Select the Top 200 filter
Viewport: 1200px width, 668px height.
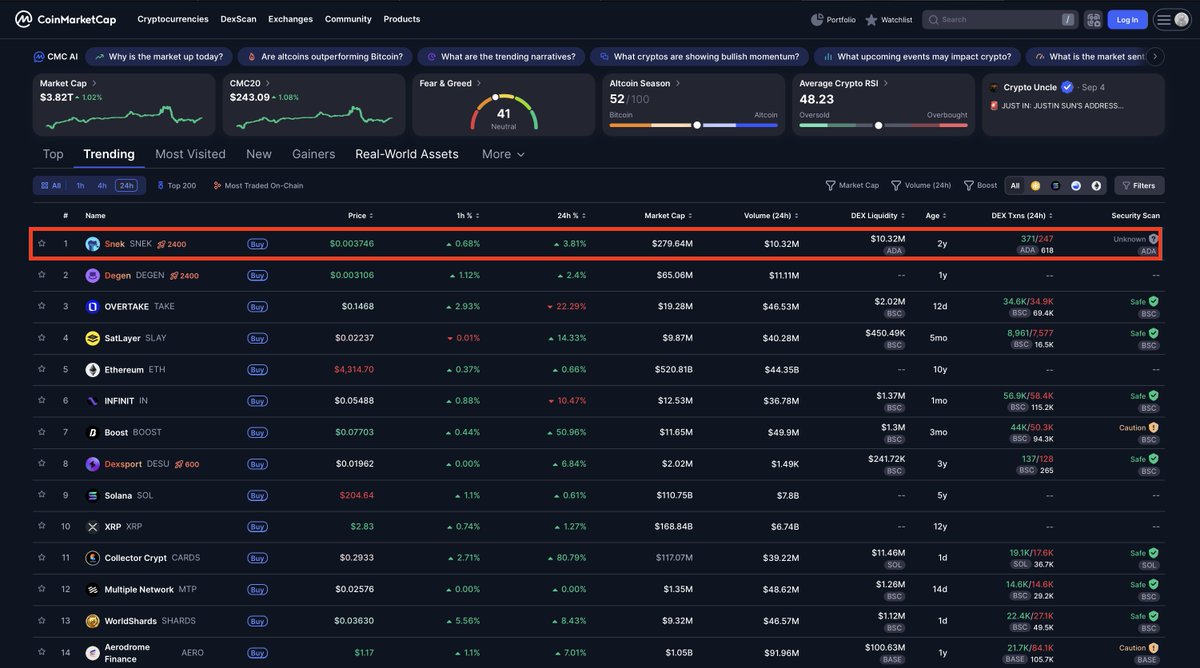click(176, 185)
